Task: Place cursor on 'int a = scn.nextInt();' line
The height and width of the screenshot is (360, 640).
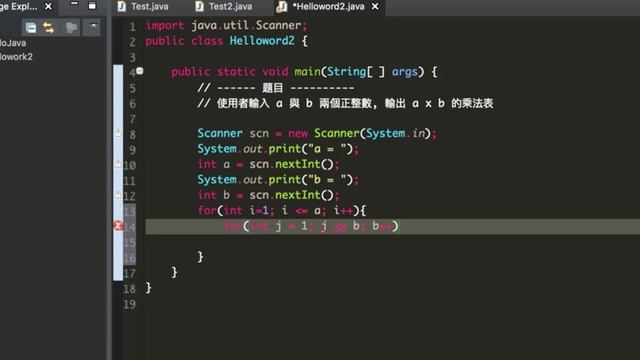Action: [269, 164]
